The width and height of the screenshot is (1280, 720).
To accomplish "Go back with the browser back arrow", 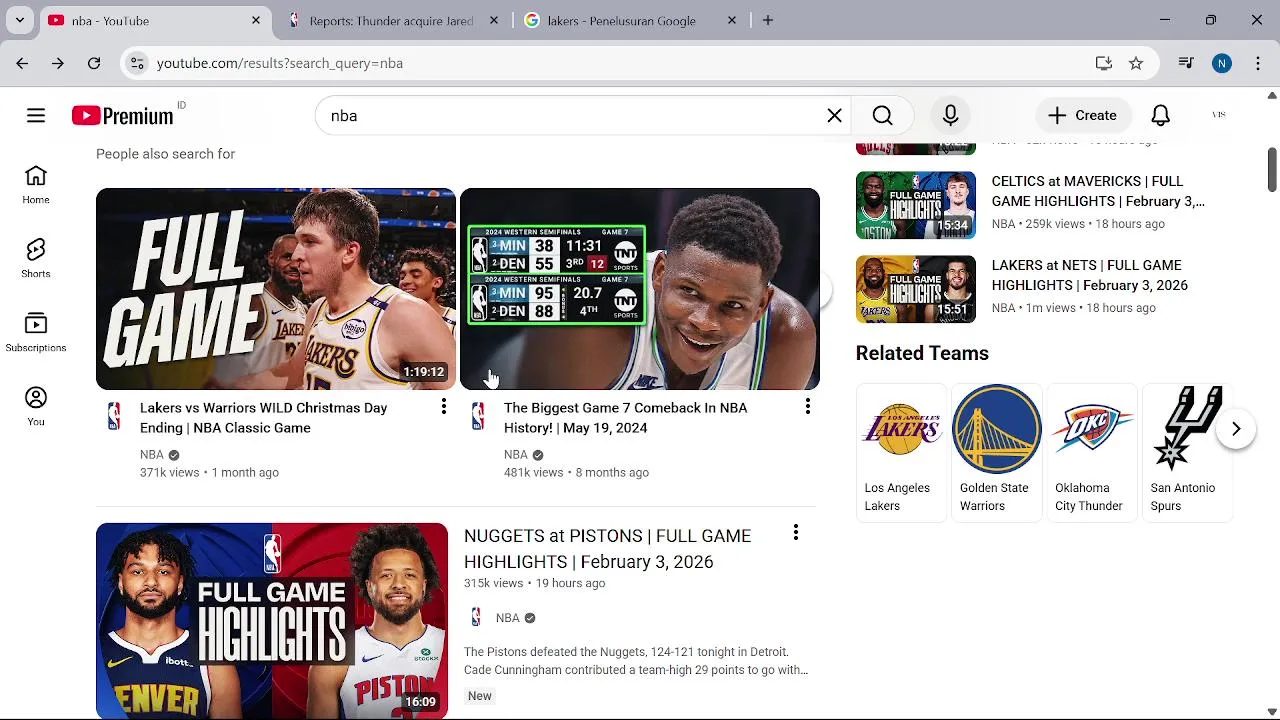I will pyautogui.click(x=22, y=63).
